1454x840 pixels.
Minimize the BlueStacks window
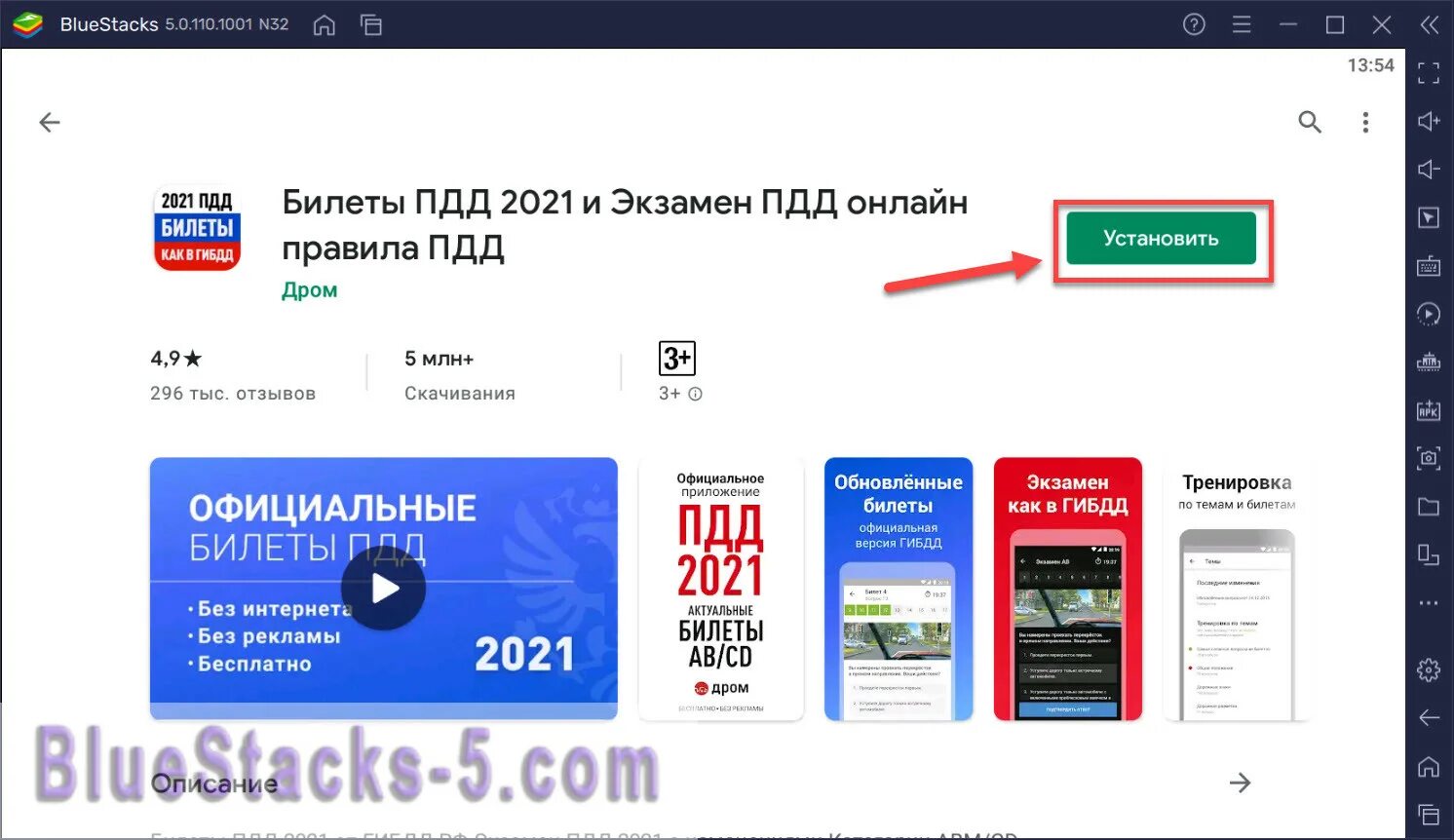1288,24
